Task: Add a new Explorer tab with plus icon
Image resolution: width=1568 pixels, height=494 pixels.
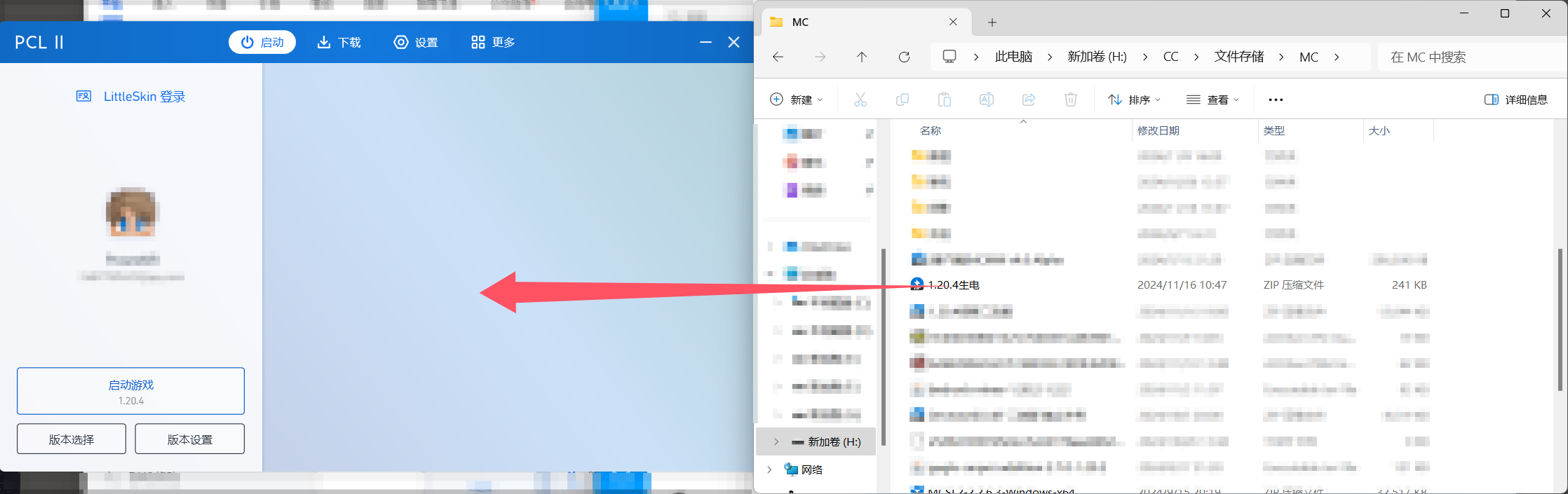Action: (992, 22)
